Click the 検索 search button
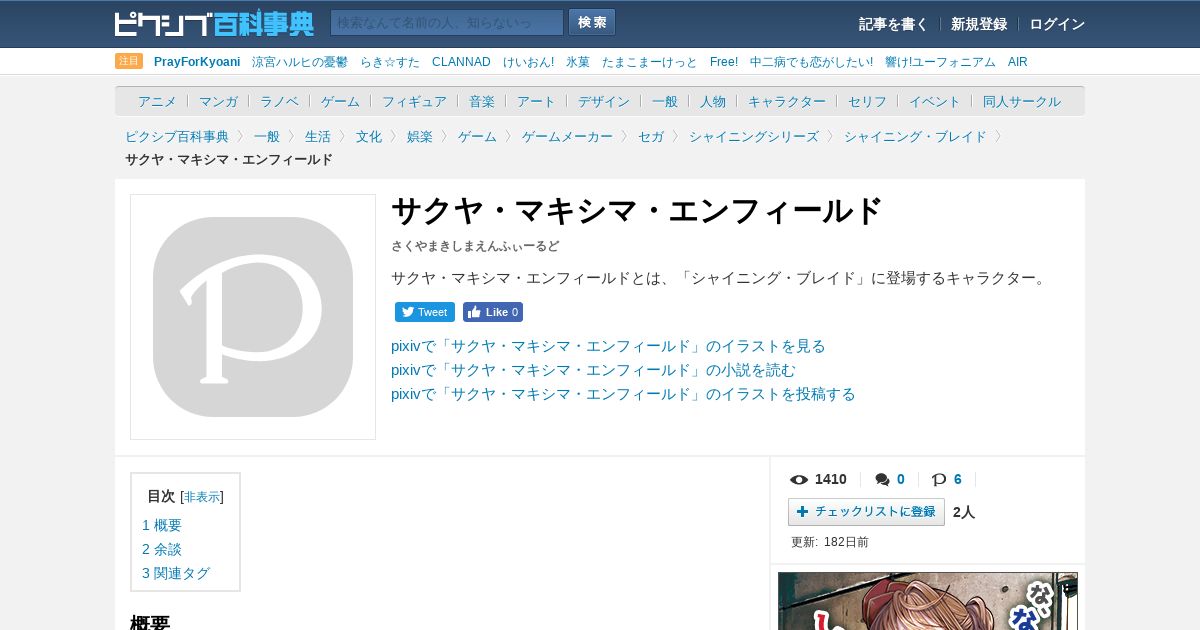 click(x=592, y=23)
